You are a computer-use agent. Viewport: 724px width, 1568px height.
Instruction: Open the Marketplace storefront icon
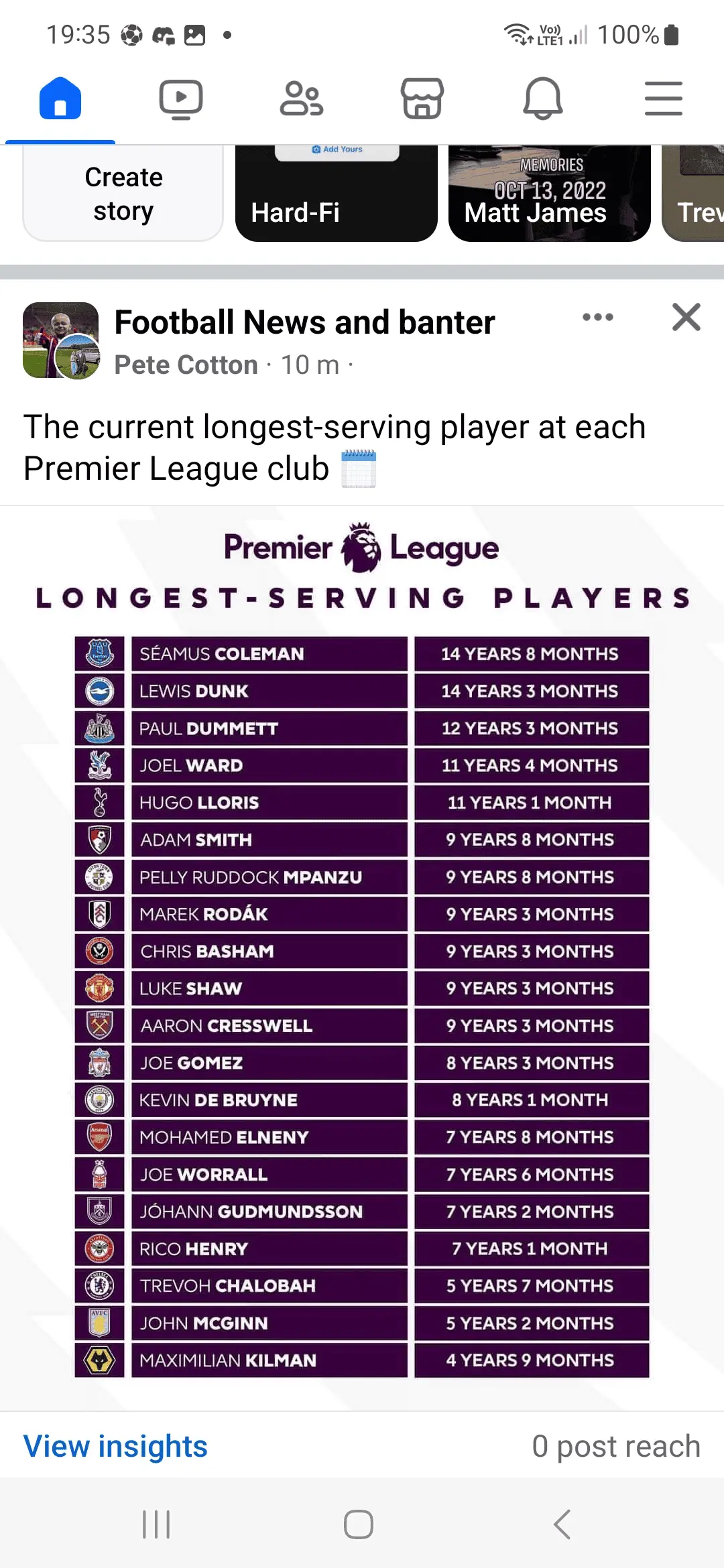click(422, 99)
